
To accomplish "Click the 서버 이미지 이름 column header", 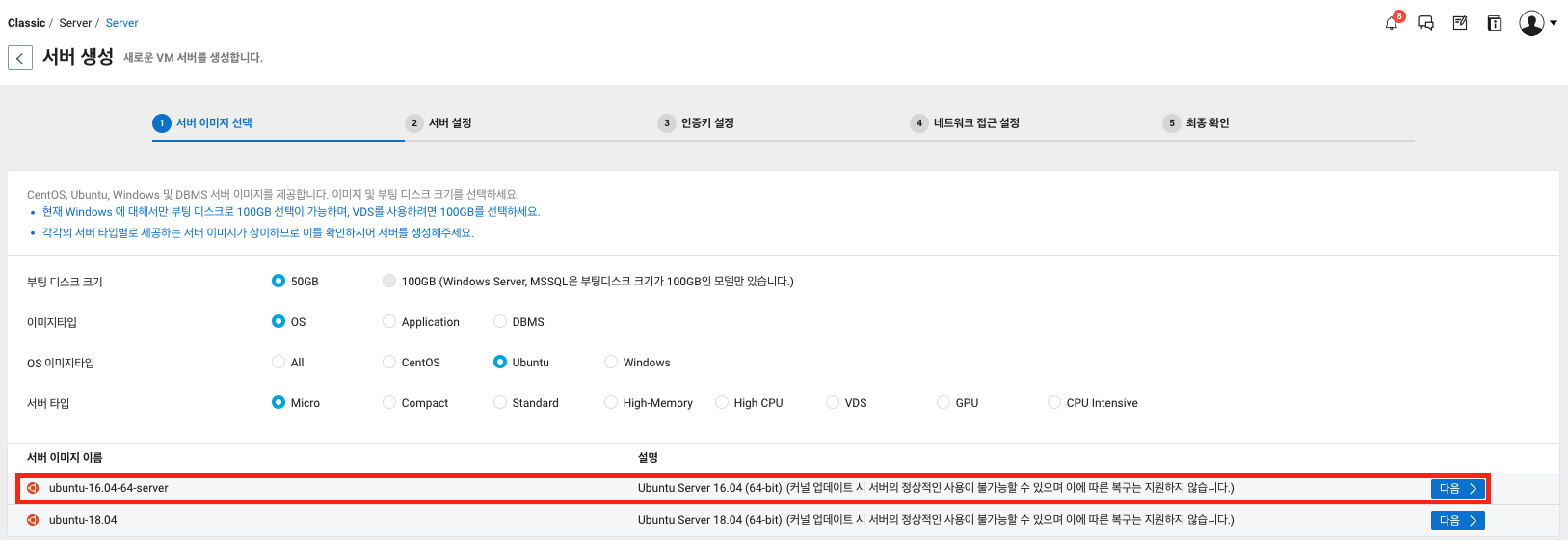I will point(65,457).
